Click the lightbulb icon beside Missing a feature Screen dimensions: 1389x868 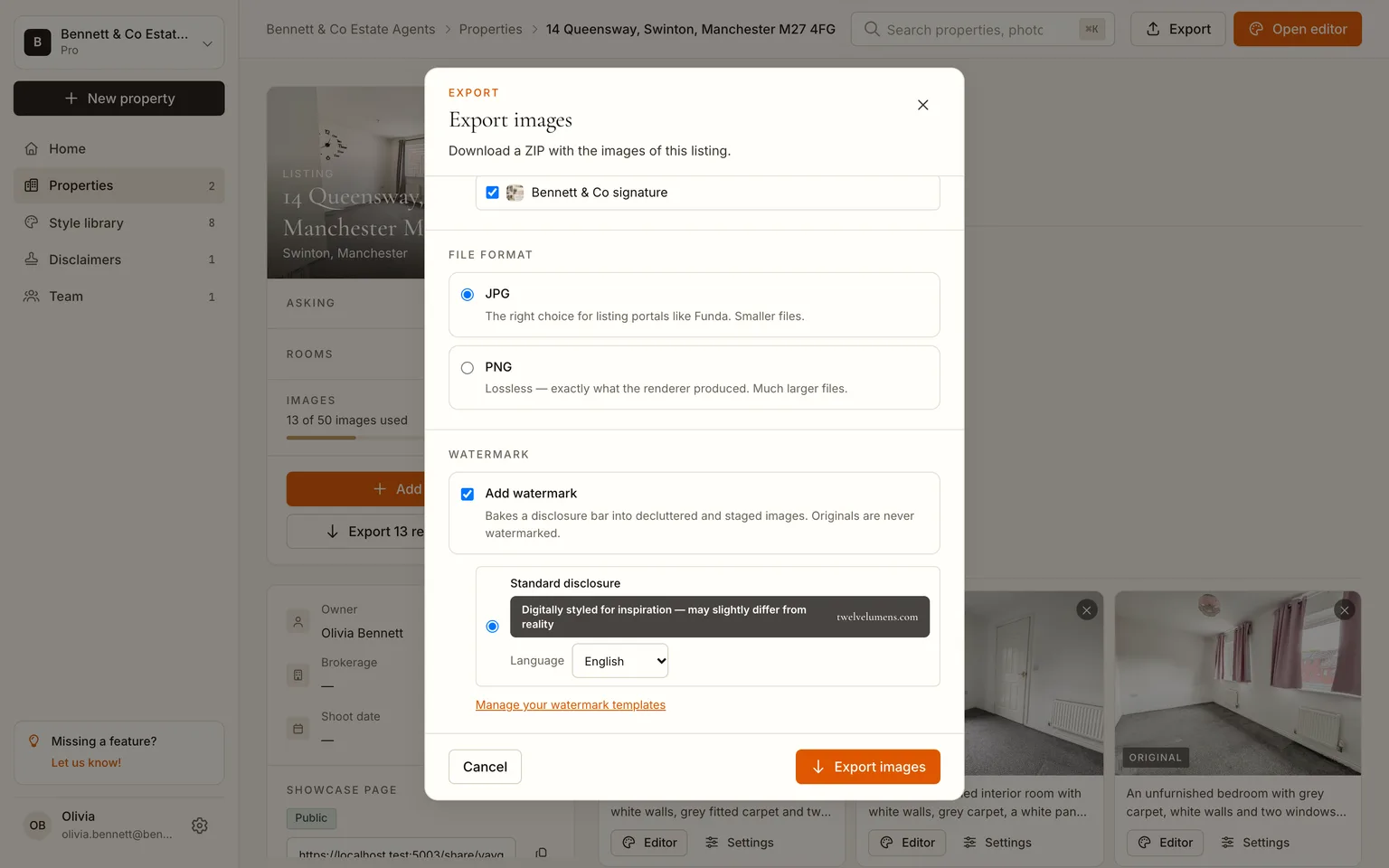coord(34,741)
